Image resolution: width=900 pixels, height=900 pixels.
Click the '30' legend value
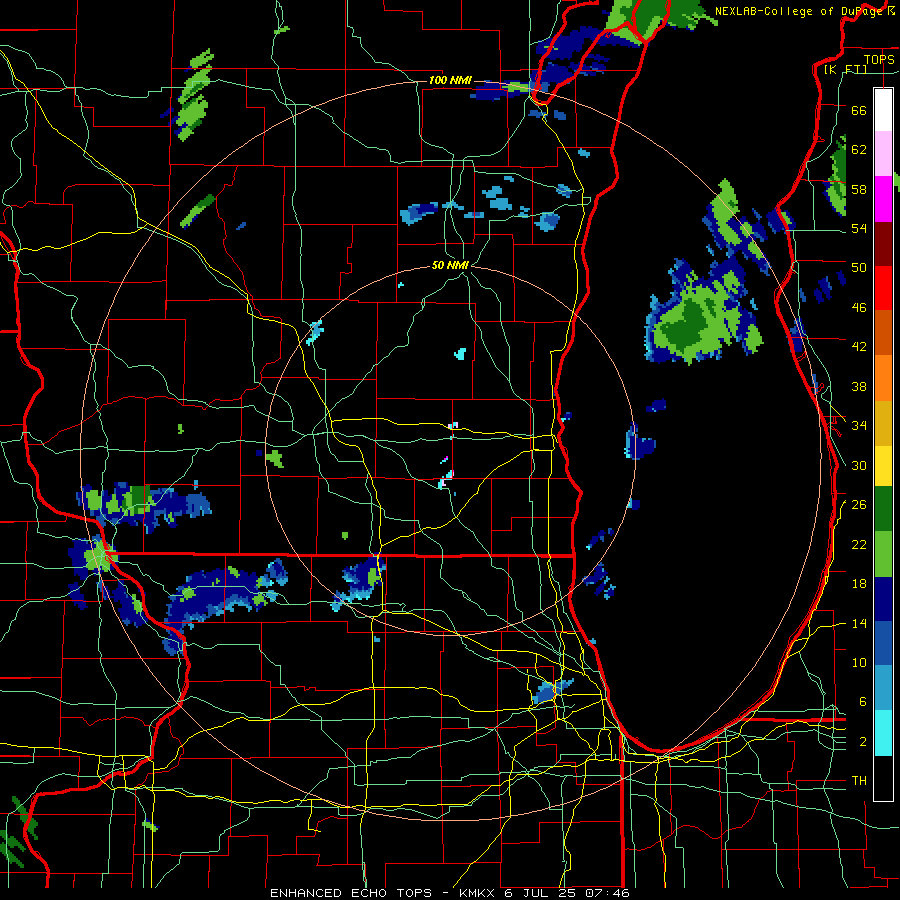click(859, 465)
